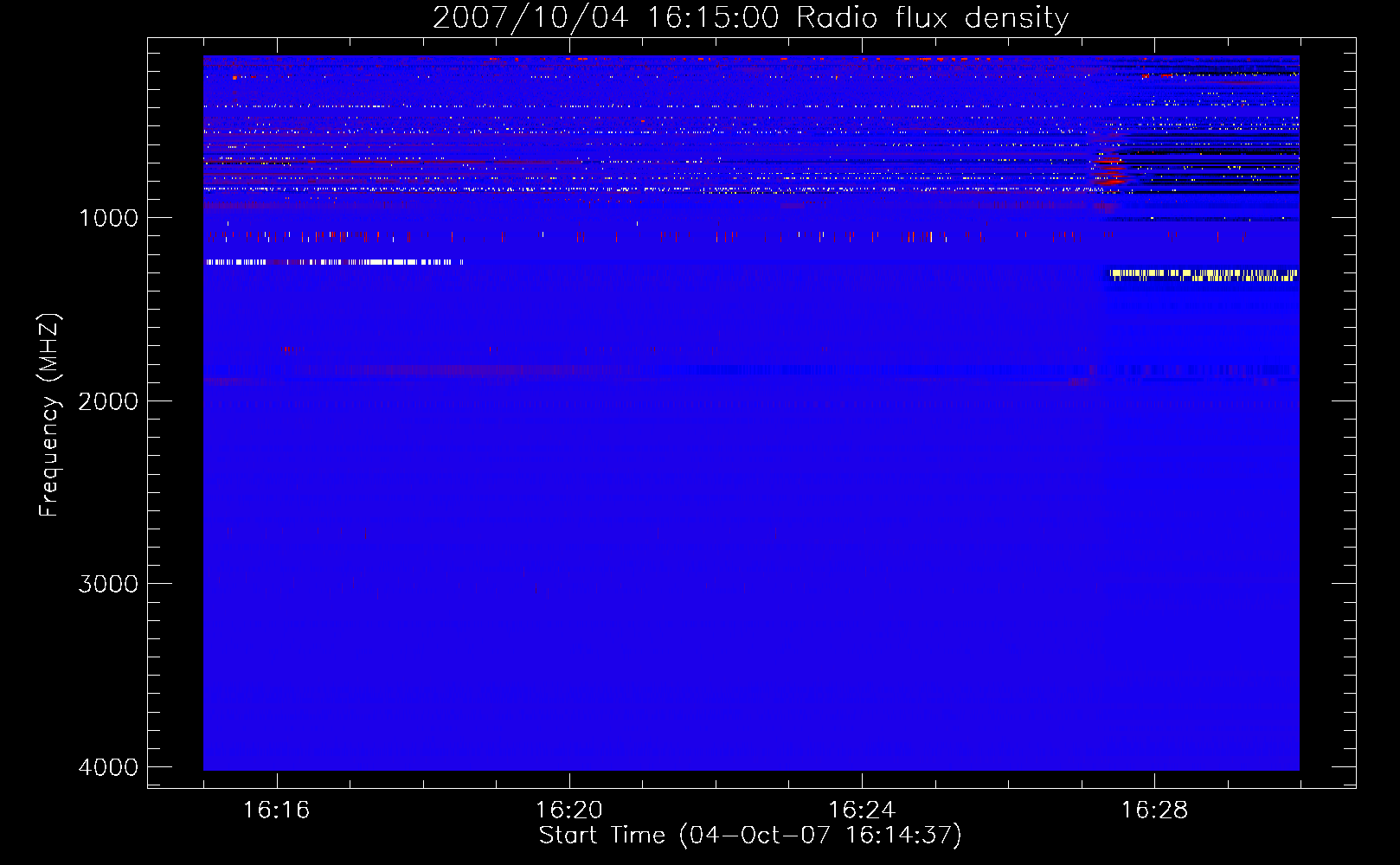Click the 2000 frequency tick label
This screenshot has height=865, width=1400.
(108, 401)
